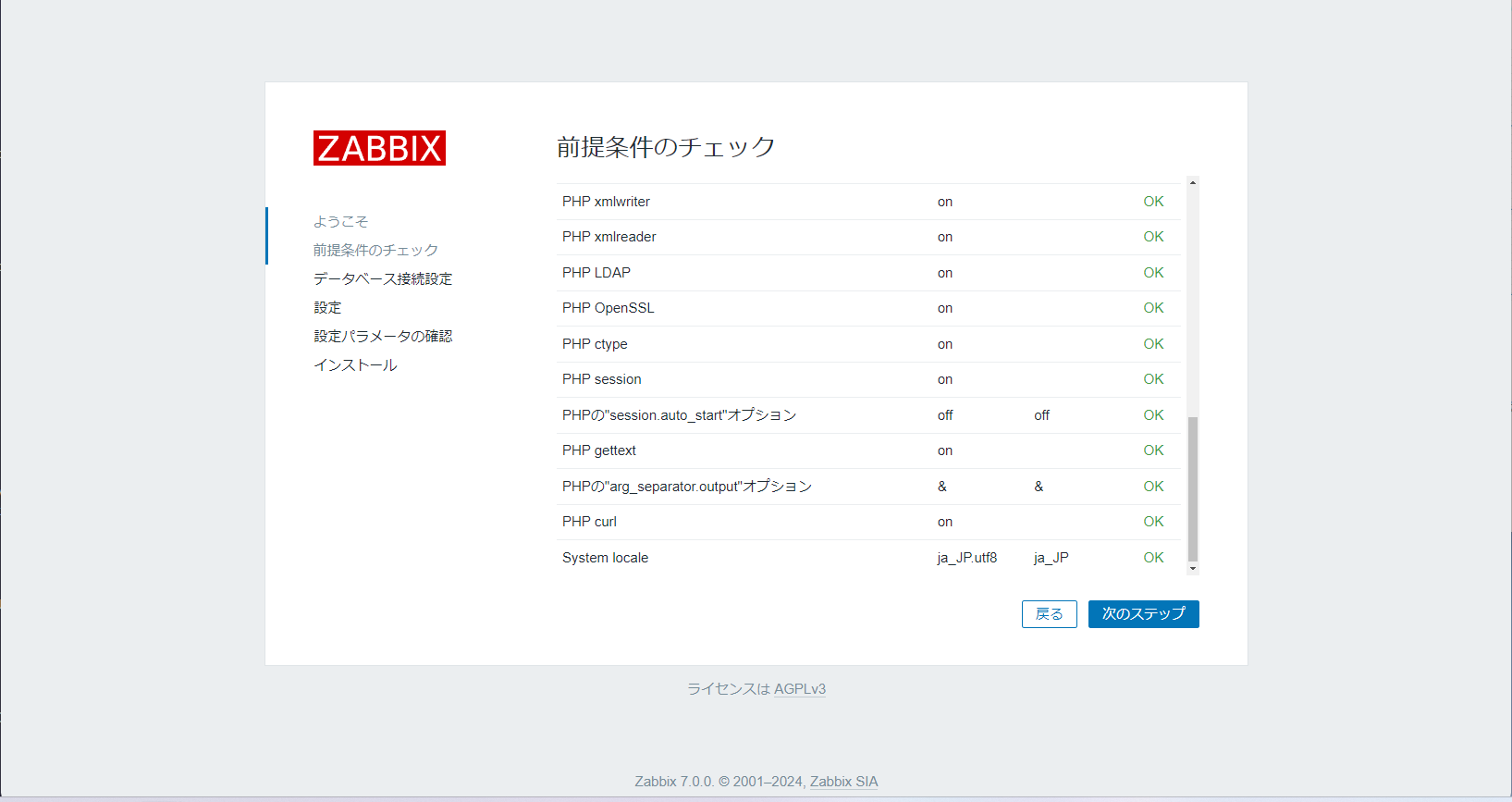Click the requirements list scrollbar thumb
1512x802 pixels.
(1193, 488)
